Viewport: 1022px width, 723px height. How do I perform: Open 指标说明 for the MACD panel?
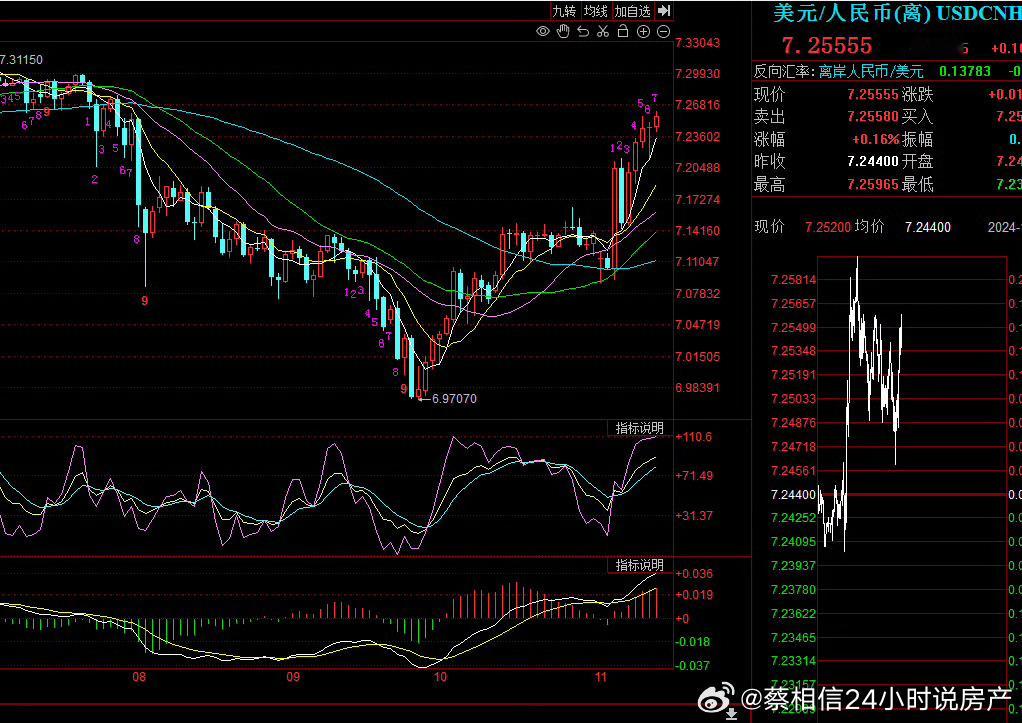pyautogui.click(x=639, y=565)
